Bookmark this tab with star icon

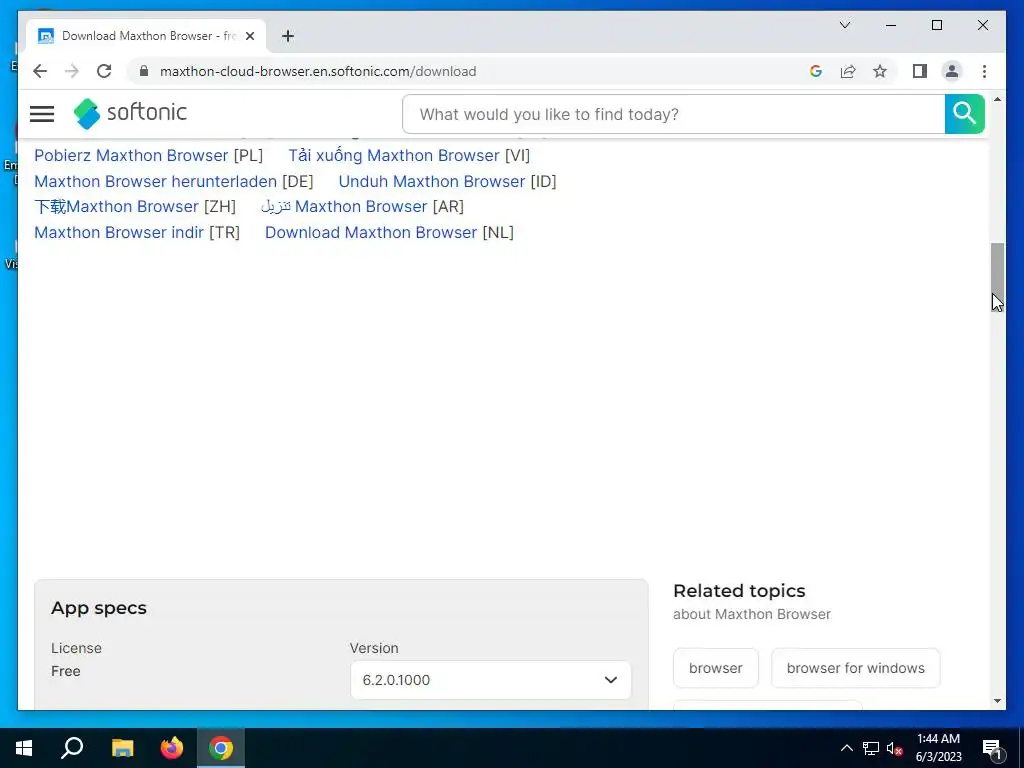coord(880,71)
